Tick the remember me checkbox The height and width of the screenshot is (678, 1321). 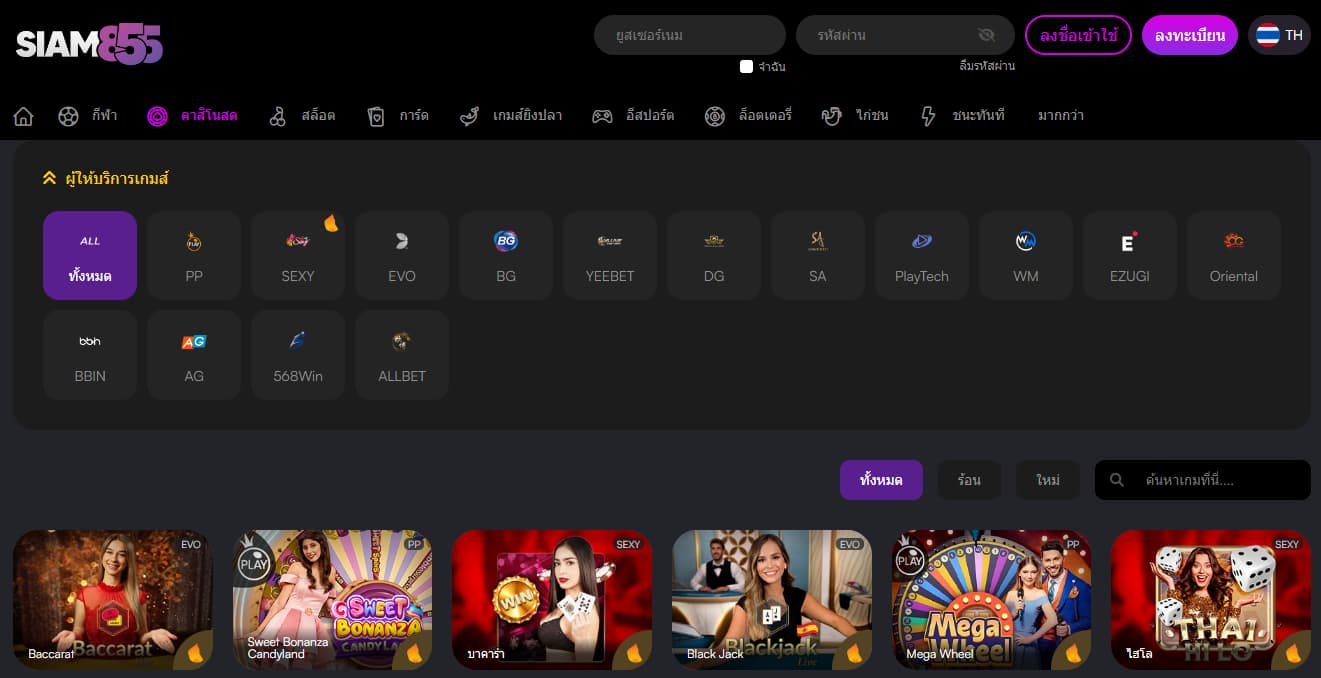click(x=746, y=67)
